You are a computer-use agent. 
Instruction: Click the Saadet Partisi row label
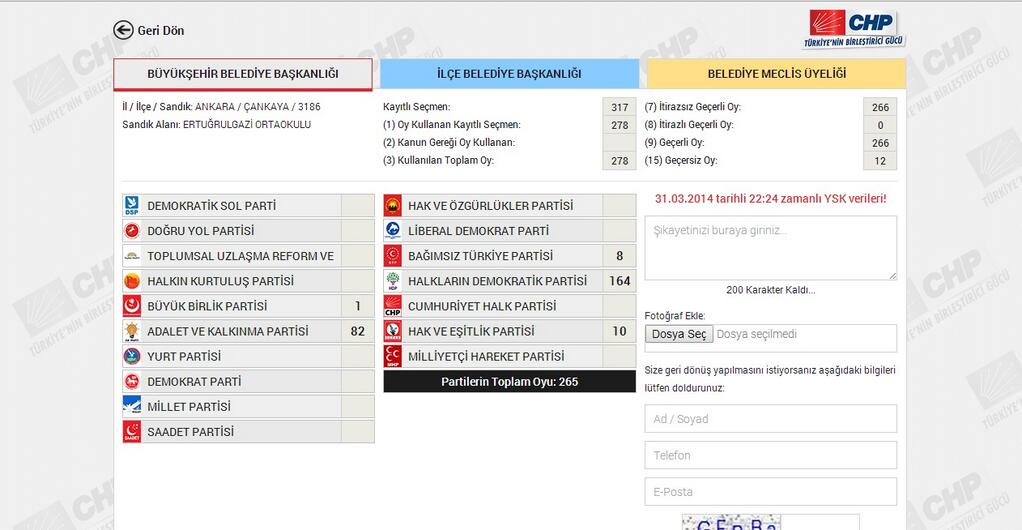[x=190, y=432]
